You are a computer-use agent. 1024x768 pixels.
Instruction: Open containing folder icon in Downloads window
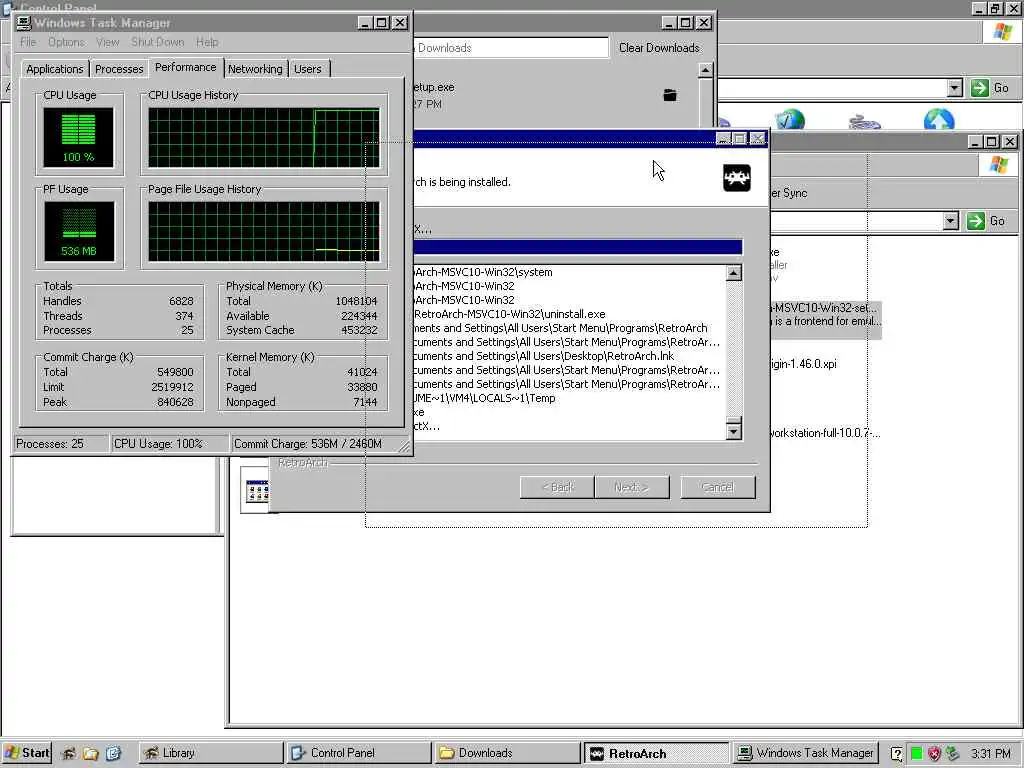click(x=670, y=95)
